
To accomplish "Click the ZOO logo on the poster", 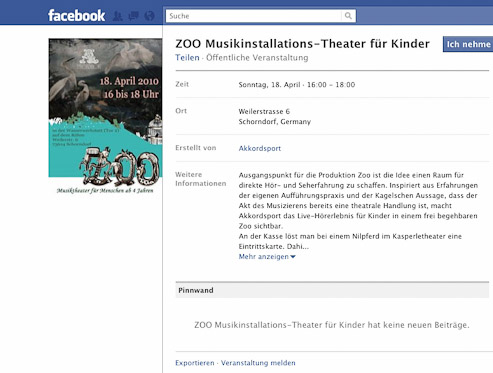I will coord(119,167).
